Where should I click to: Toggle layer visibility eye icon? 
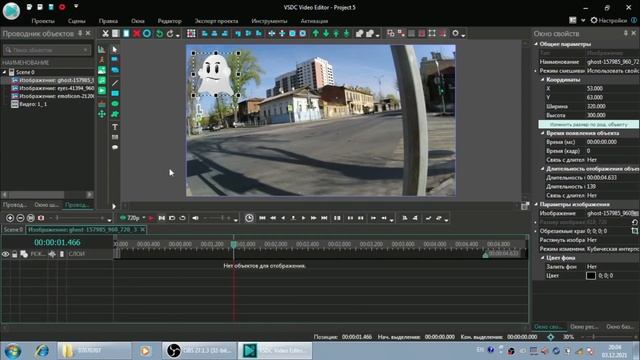(5, 254)
